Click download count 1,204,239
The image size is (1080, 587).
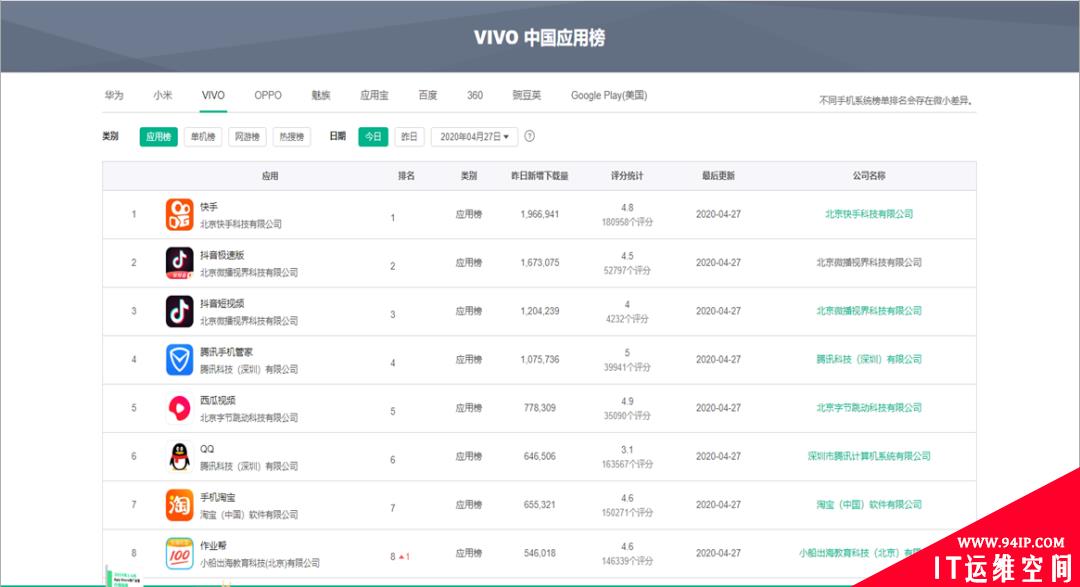coord(540,311)
